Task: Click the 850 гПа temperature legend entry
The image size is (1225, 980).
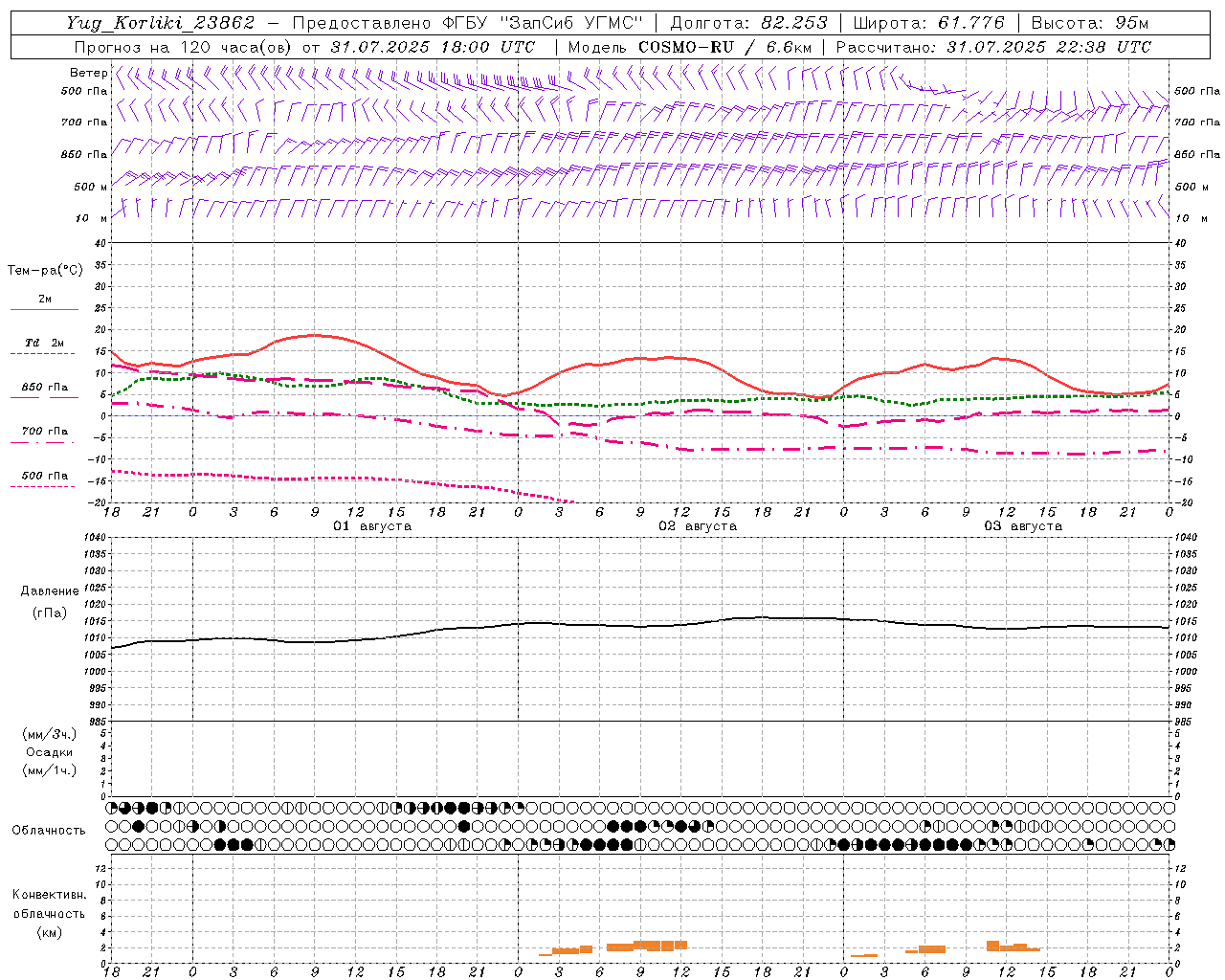Action: point(45,388)
